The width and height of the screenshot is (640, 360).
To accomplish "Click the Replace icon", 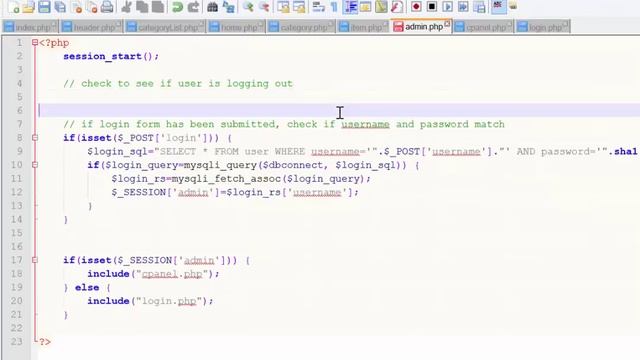I will pos(229,7).
